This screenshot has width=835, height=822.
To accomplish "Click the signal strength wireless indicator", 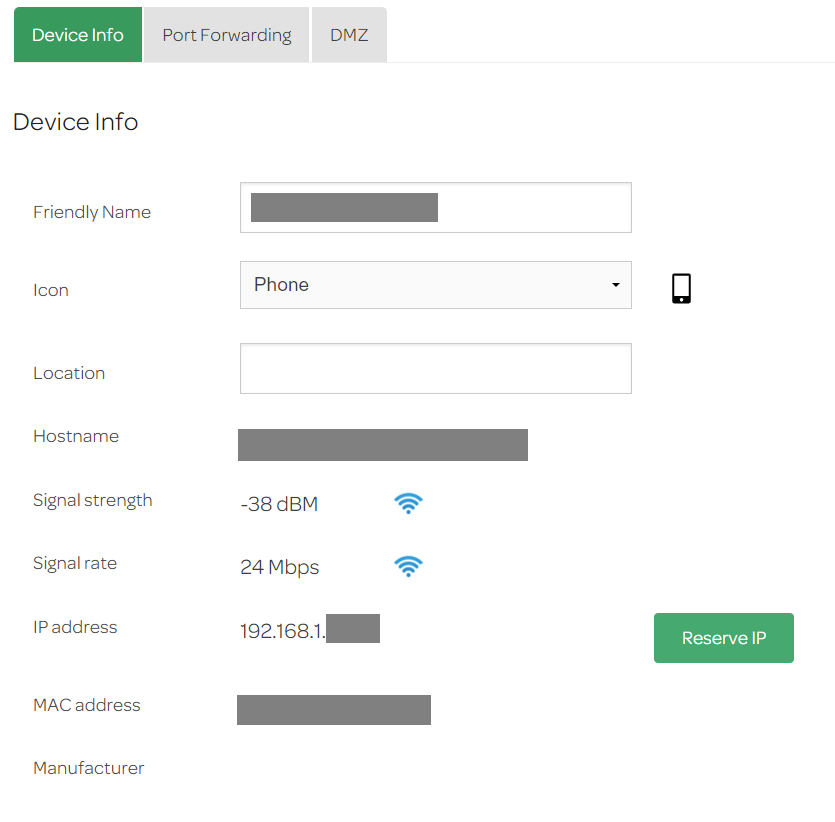I will pyautogui.click(x=408, y=503).
